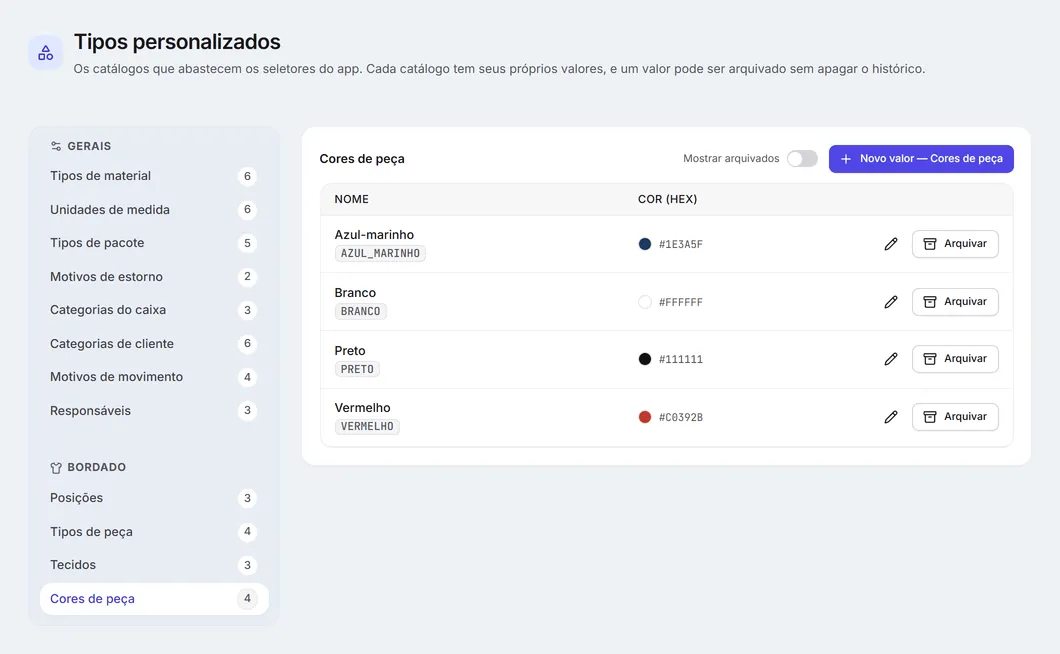Click the VERMELHO code tag
Screen dimensions: 1060x654
(367, 427)
